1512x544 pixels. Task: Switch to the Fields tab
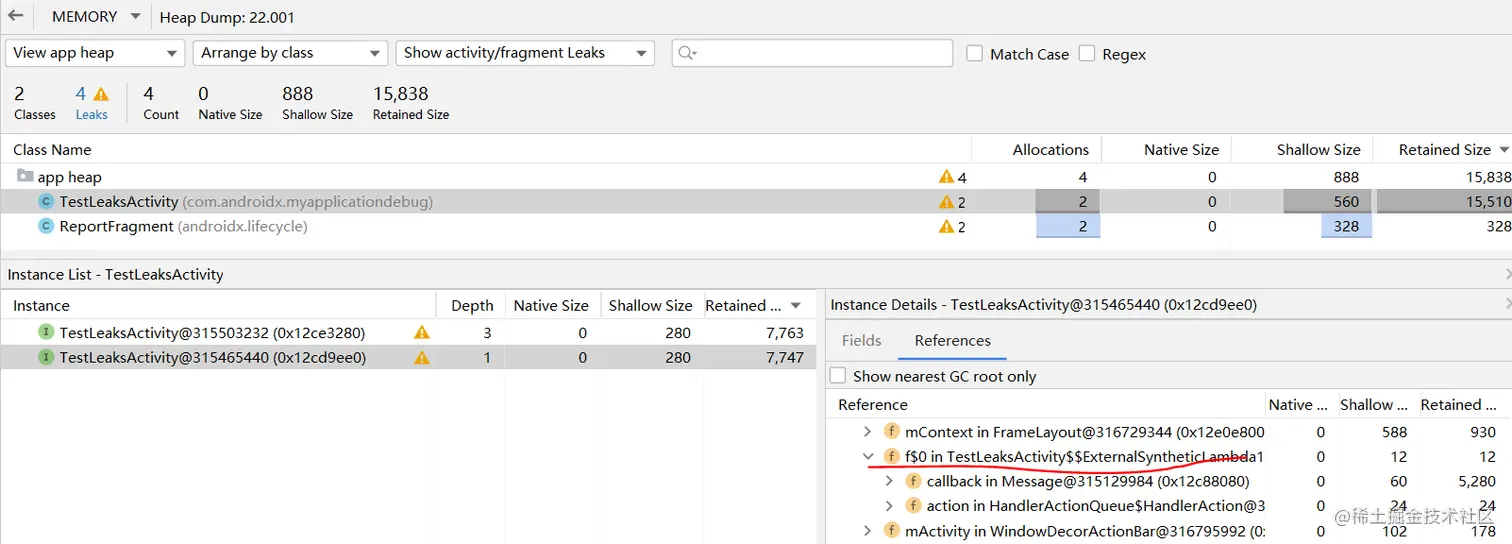[861, 341]
